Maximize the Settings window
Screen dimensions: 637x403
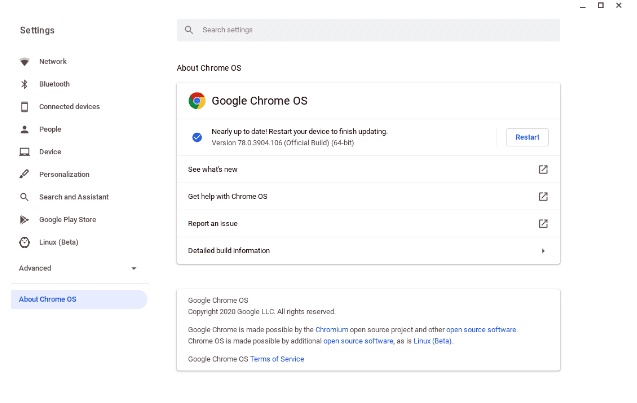pos(600,5)
